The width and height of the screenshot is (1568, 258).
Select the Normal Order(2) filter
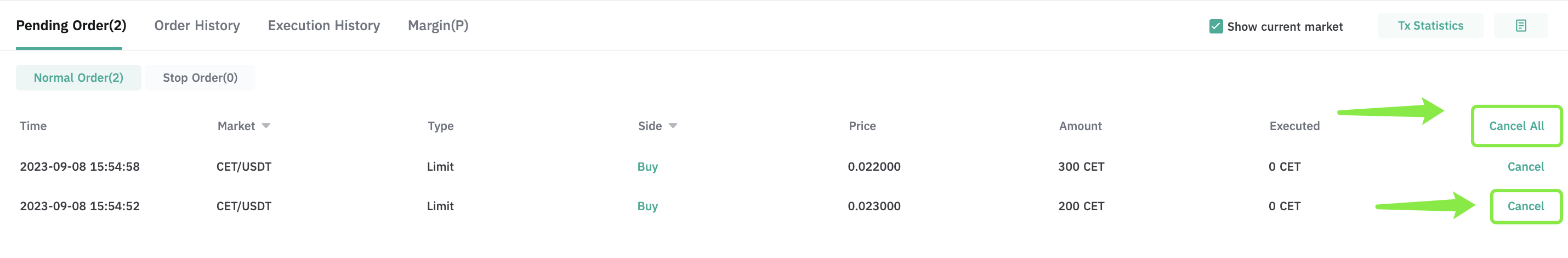pyautogui.click(x=78, y=77)
